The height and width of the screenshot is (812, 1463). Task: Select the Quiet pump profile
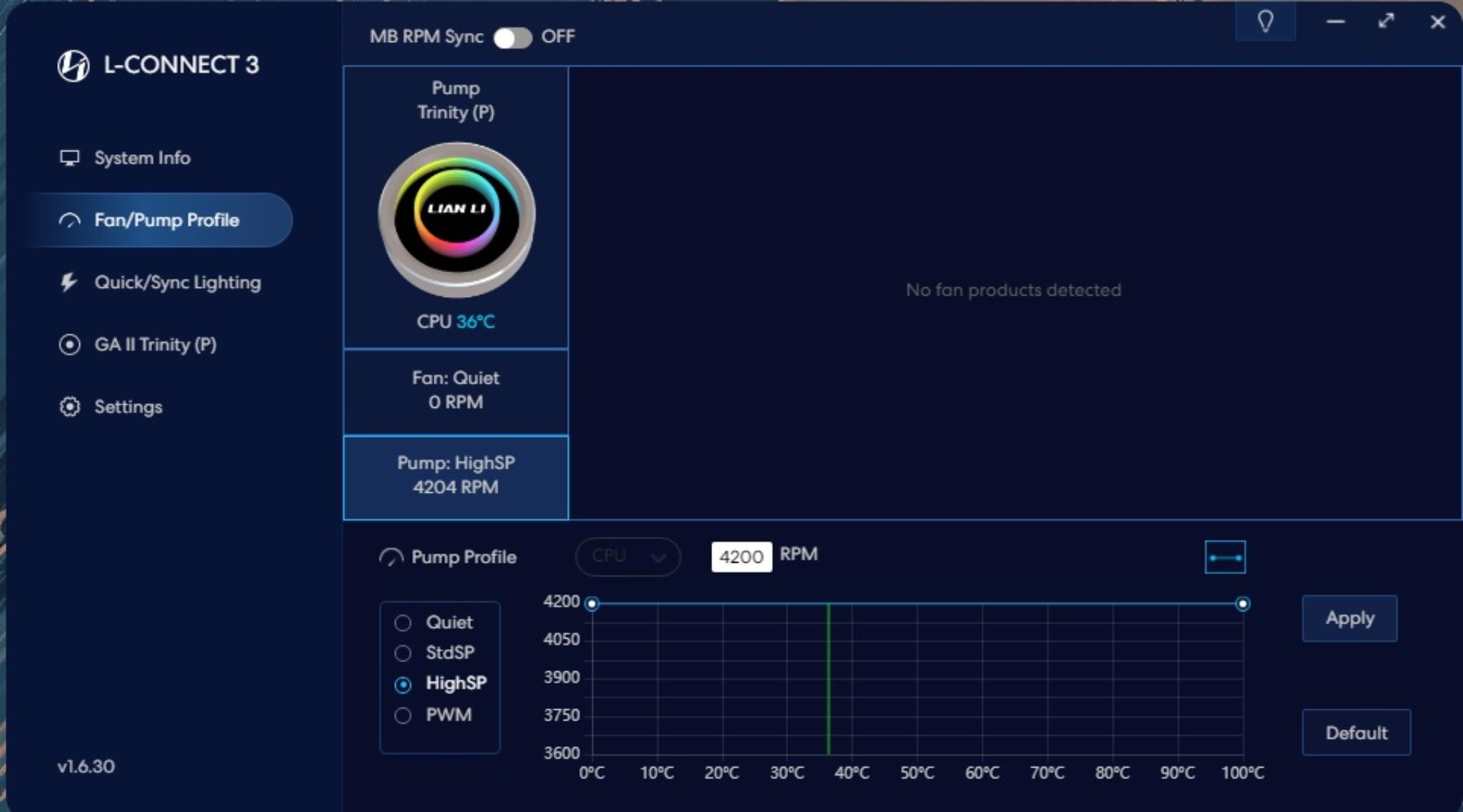(434, 623)
